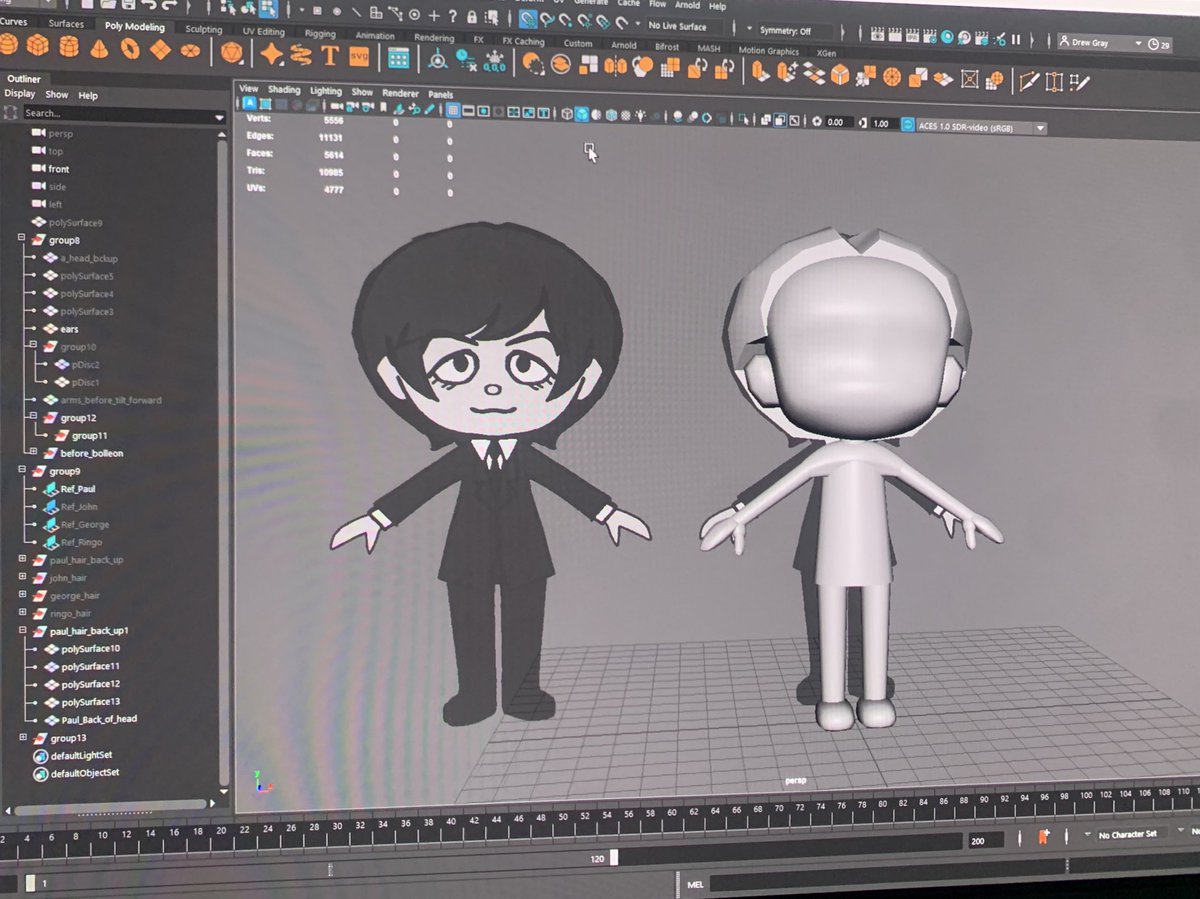The height and width of the screenshot is (899, 1200).
Task: Collapse the group9 node in Outliner
Action: [x=21, y=470]
